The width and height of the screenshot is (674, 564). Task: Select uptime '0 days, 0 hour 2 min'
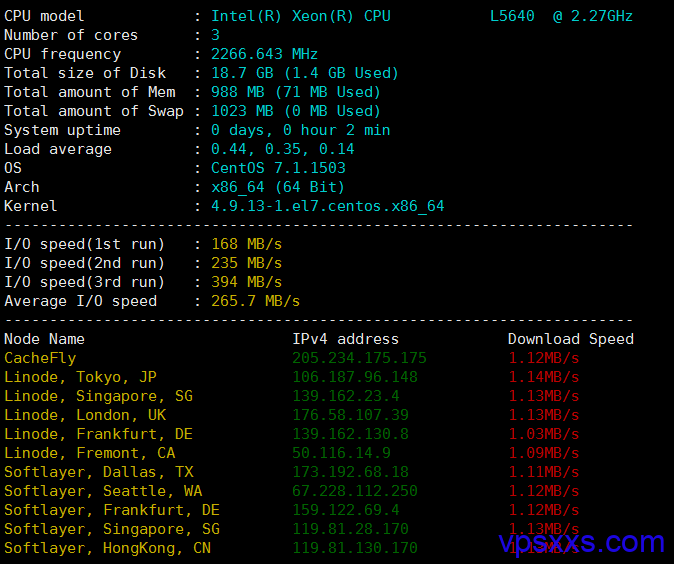[x=300, y=130]
